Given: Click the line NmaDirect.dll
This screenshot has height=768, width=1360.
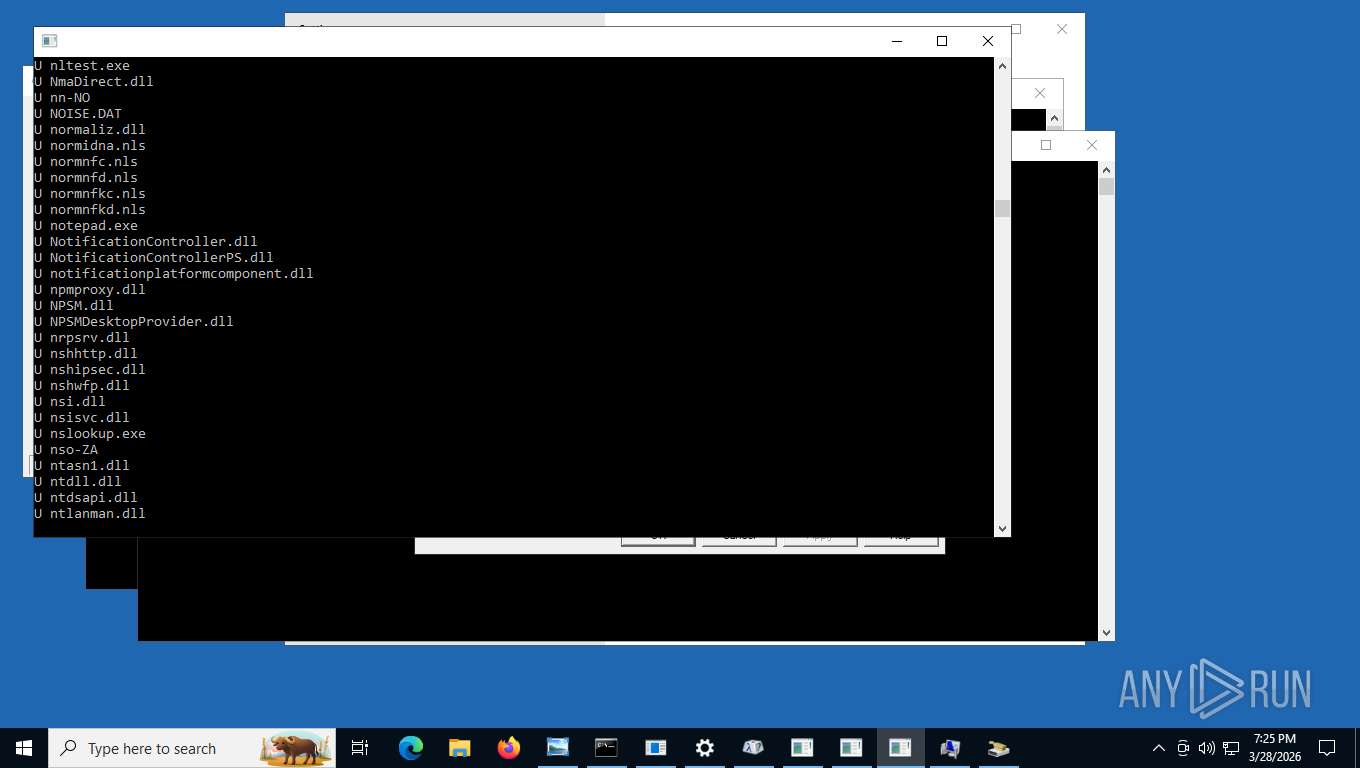Looking at the screenshot, I should point(102,81).
